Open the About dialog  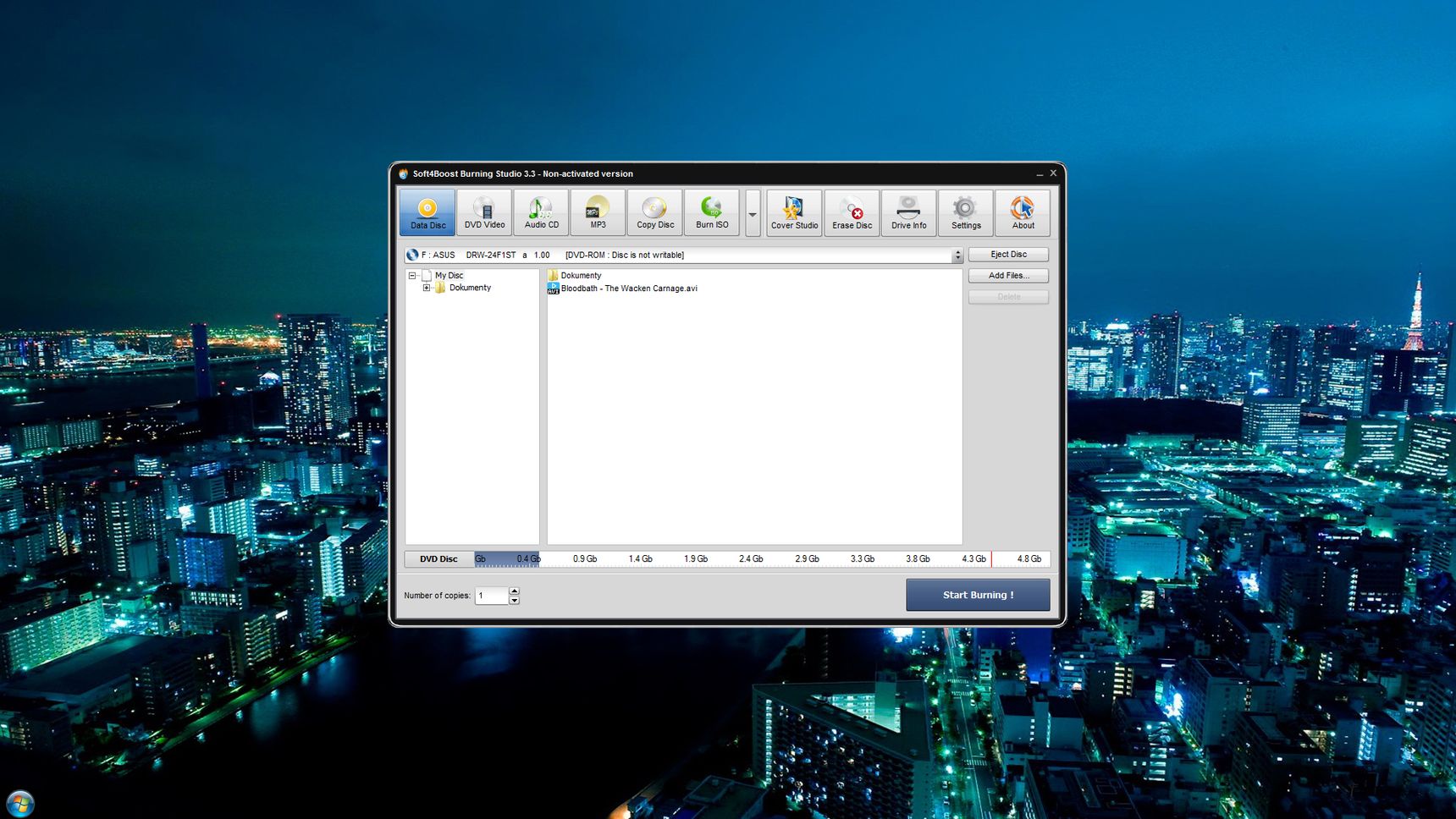pos(1023,212)
